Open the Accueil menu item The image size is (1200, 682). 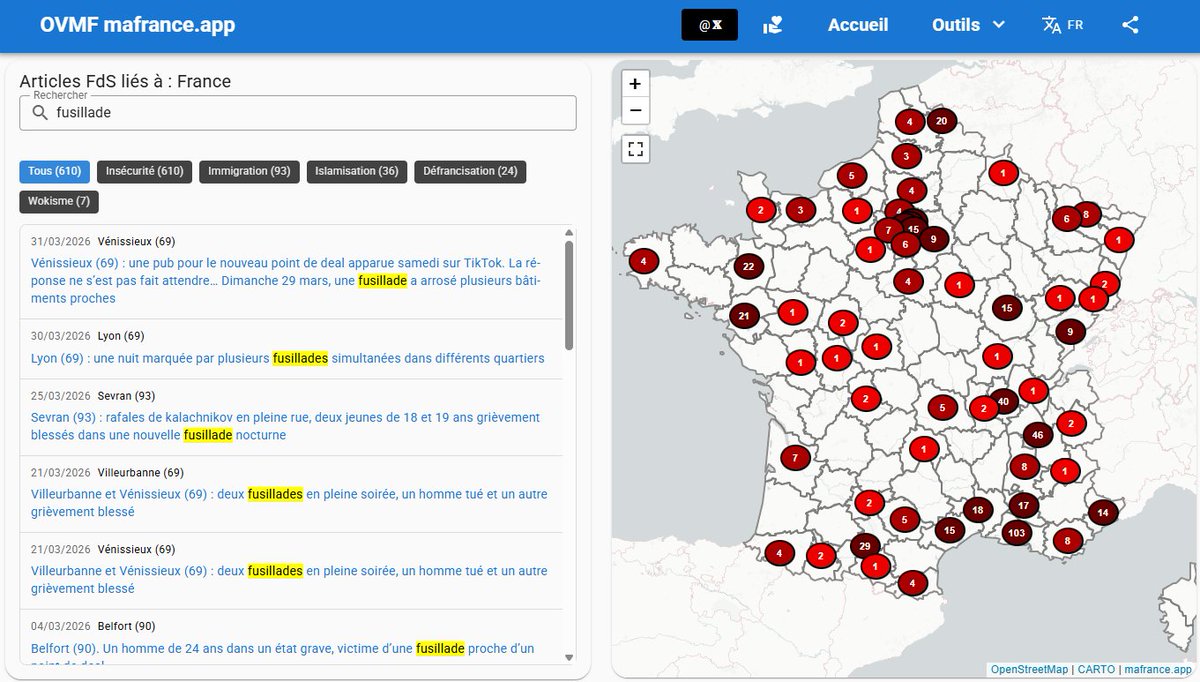tap(858, 24)
